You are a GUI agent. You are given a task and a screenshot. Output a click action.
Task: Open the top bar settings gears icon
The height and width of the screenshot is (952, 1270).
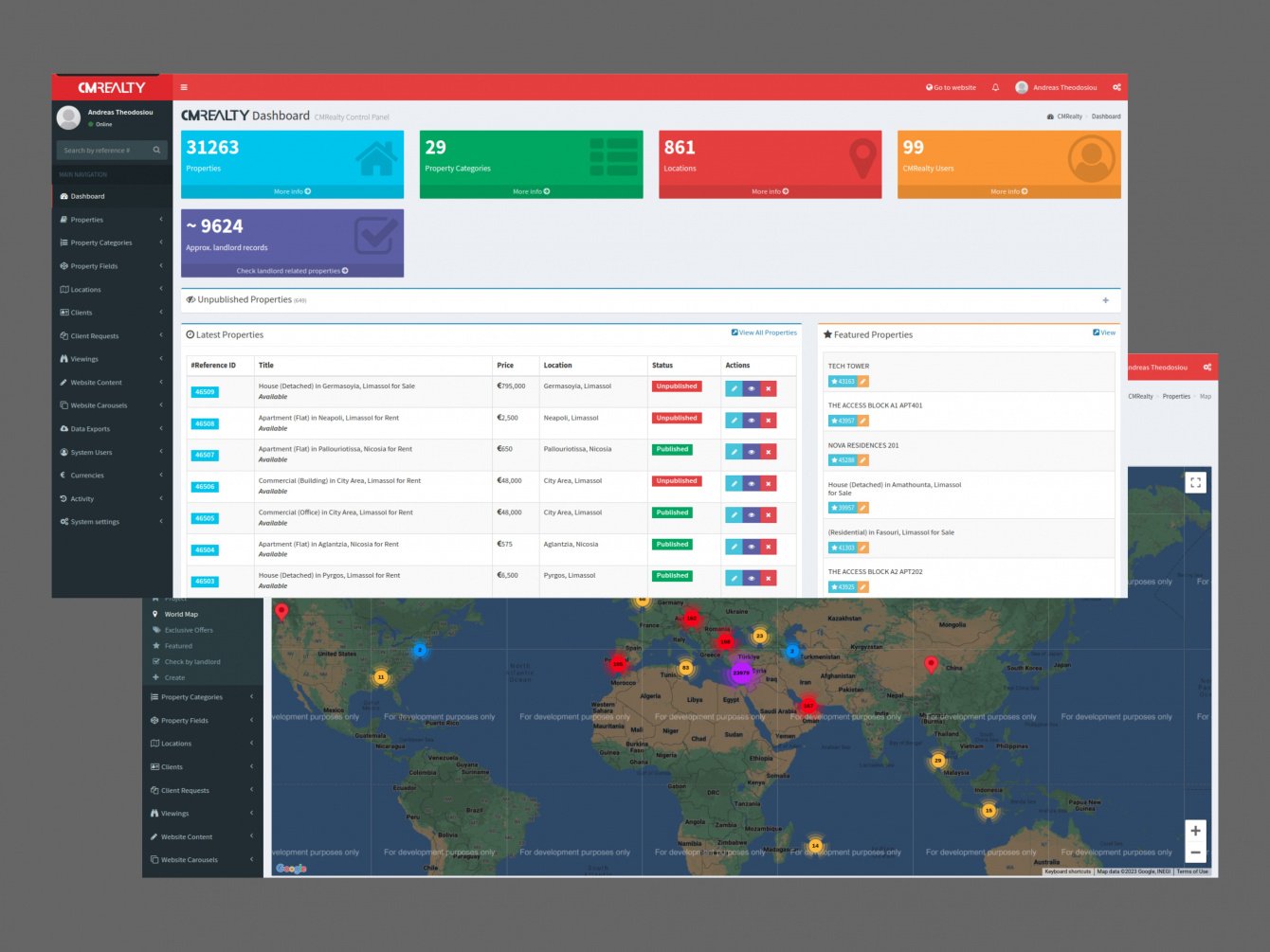click(1116, 87)
